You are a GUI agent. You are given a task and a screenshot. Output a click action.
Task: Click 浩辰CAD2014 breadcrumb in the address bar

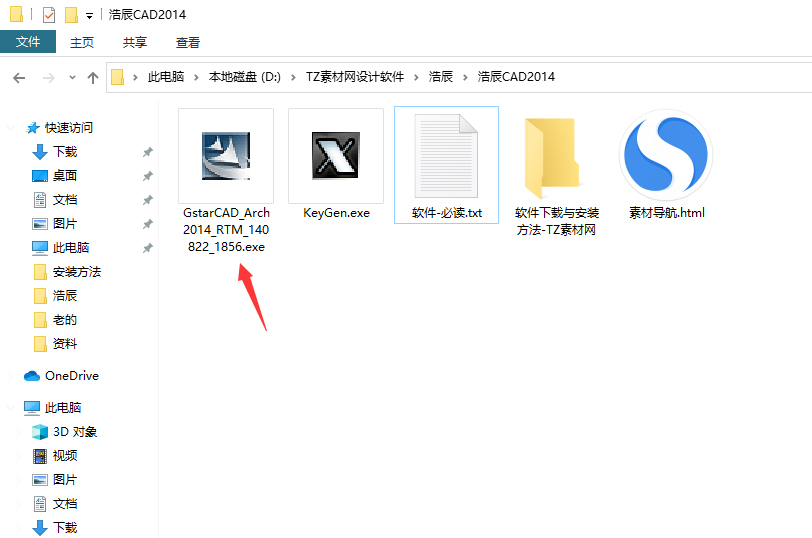(516, 77)
